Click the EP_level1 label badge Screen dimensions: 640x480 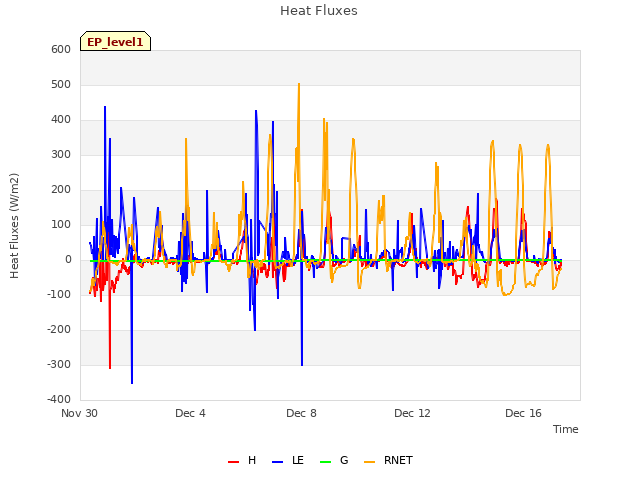point(116,41)
